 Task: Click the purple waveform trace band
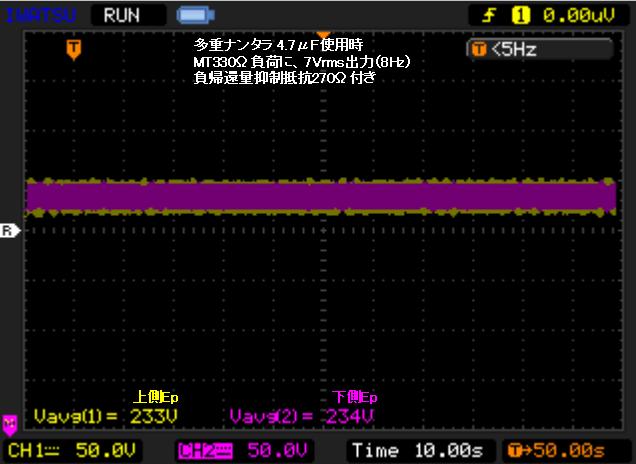pyautogui.click(x=320, y=196)
